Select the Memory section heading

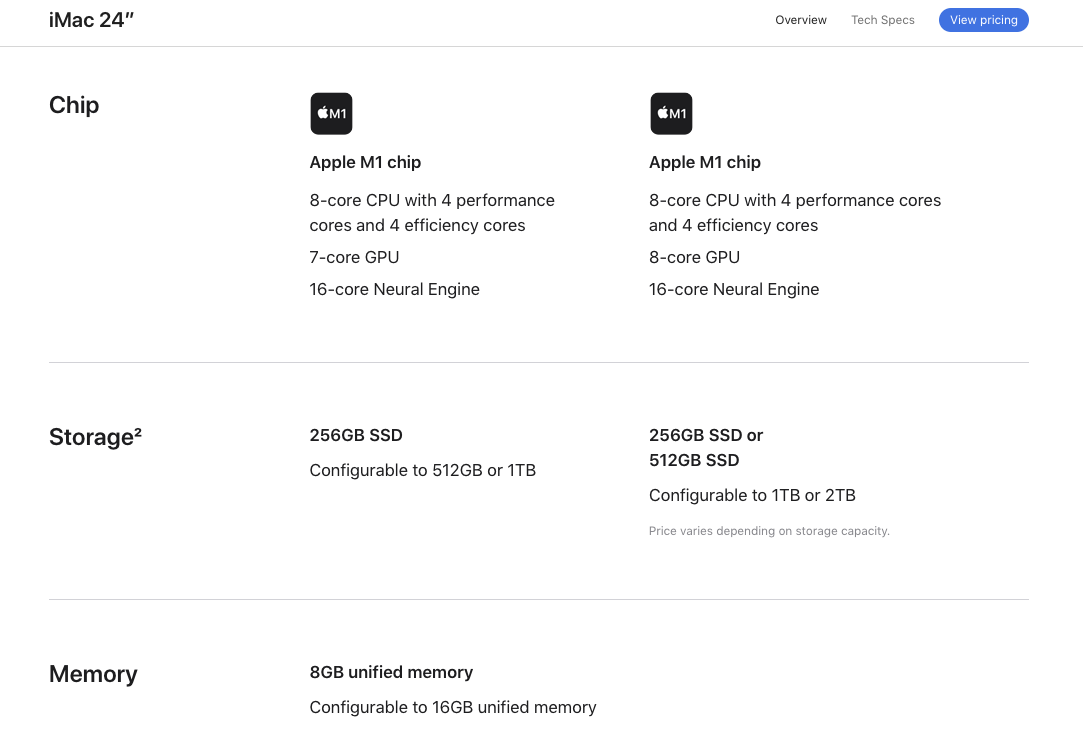(93, 674)
